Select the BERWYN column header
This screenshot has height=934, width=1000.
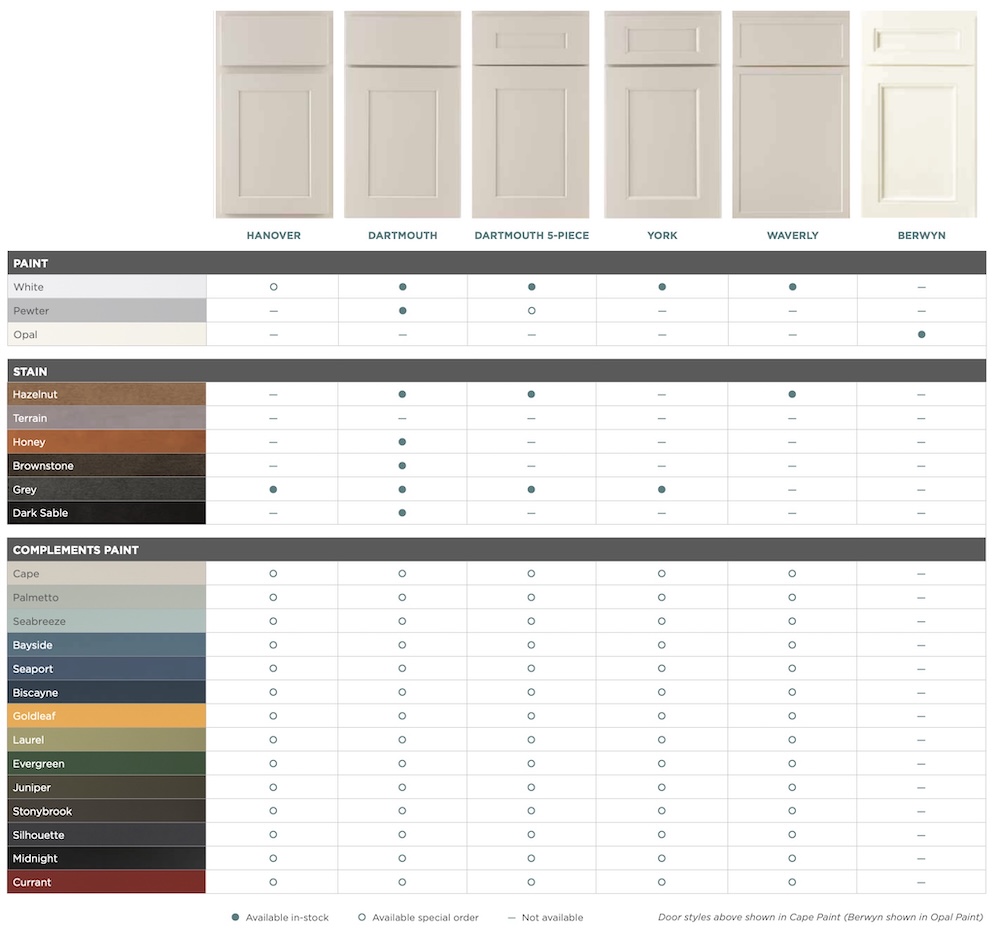tap(921, 235)
